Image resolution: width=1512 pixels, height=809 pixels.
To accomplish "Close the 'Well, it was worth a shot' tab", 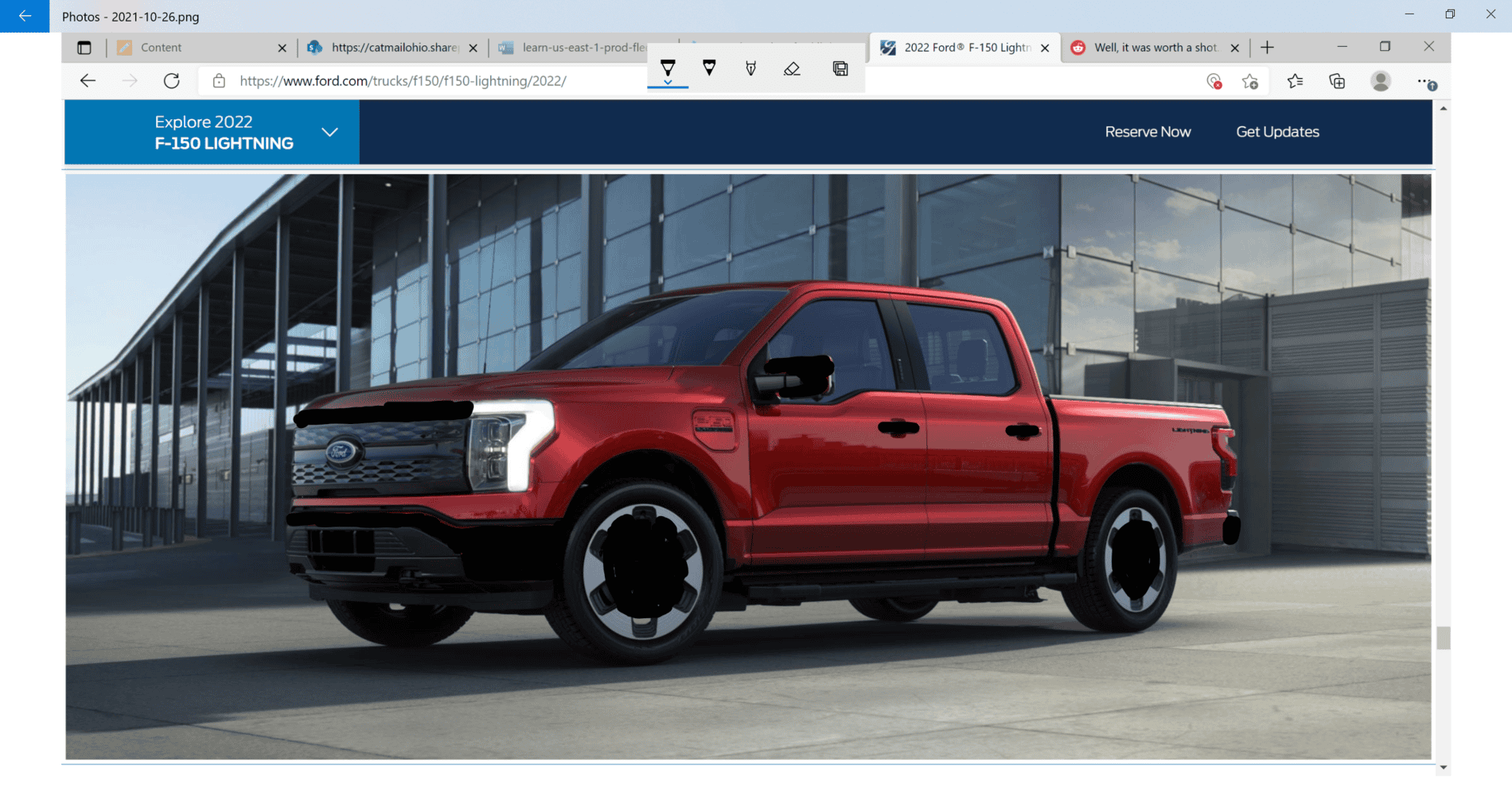I will (x=1234, y=48).
